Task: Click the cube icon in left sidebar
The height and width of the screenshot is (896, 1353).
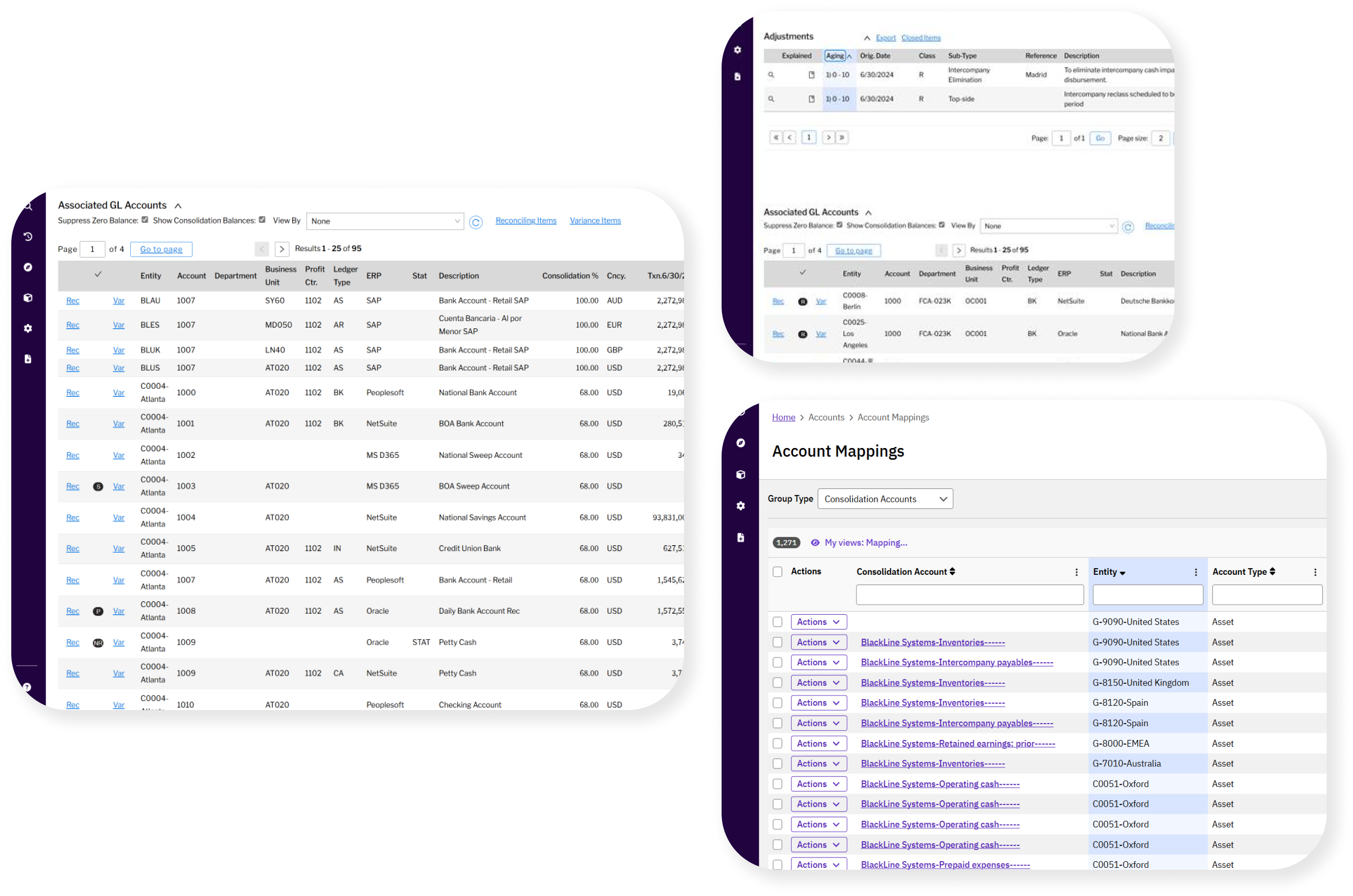Action: tap(28, 298)
